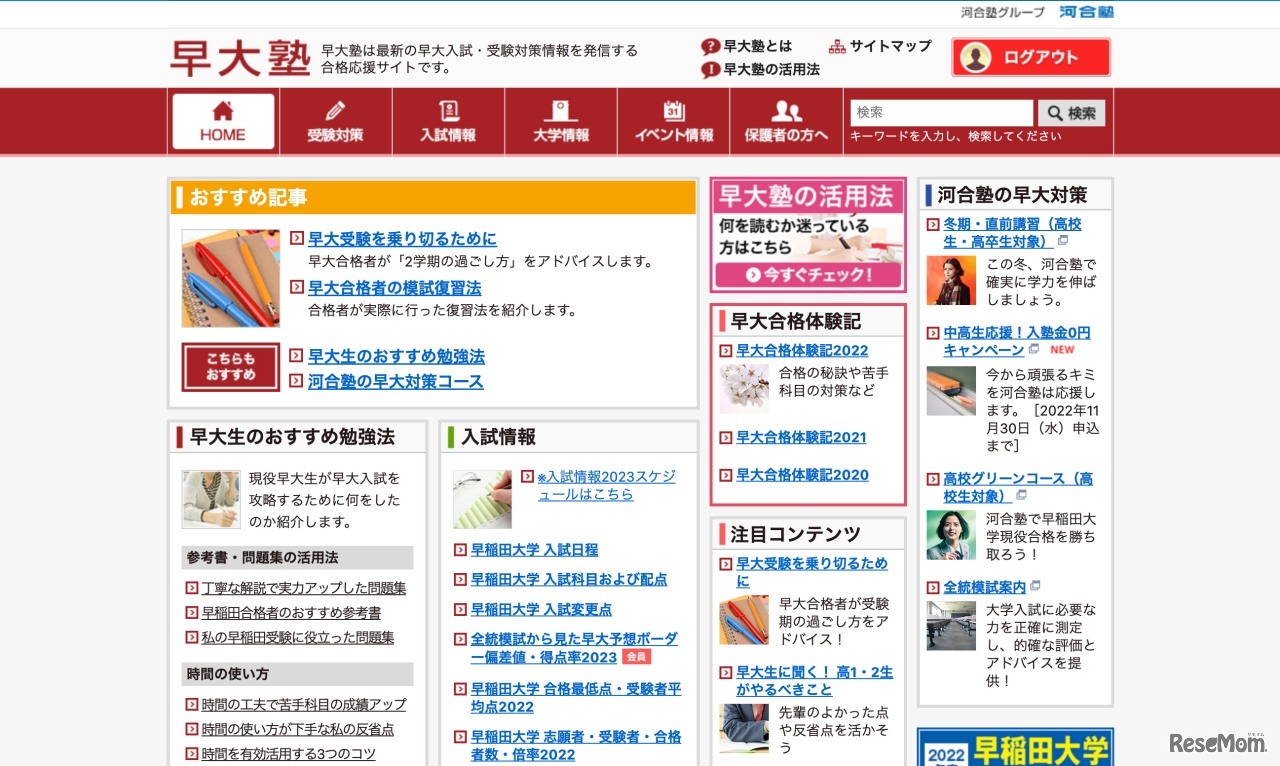1280x766 pixels.
Task: Click the pens thumbnail in 注目コンテンツ
Action: 744,620
